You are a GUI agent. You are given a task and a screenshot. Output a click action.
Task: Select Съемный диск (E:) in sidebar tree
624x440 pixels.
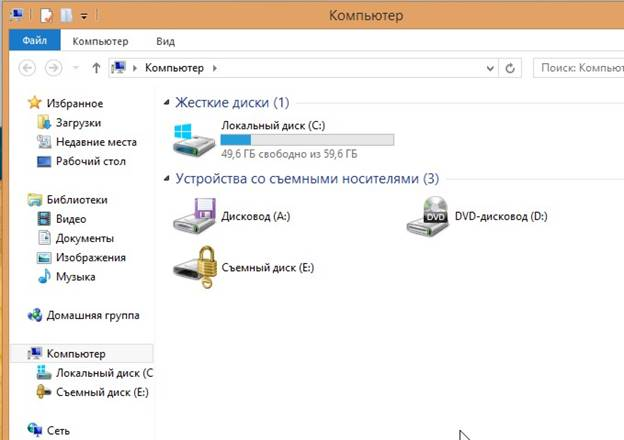pyautogui.click(x=102, y=392)
